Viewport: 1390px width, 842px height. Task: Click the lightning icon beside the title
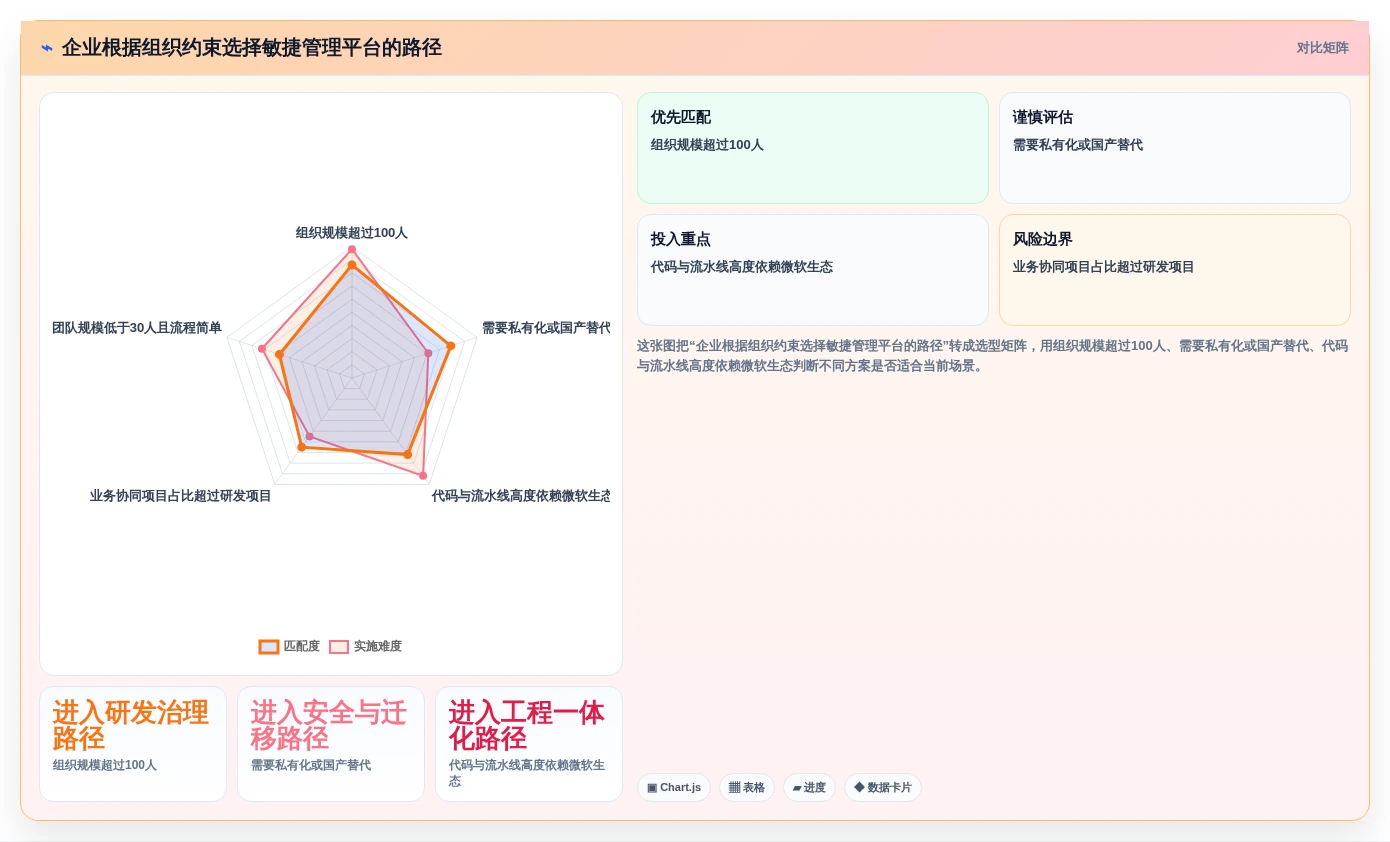click(47, 48)
